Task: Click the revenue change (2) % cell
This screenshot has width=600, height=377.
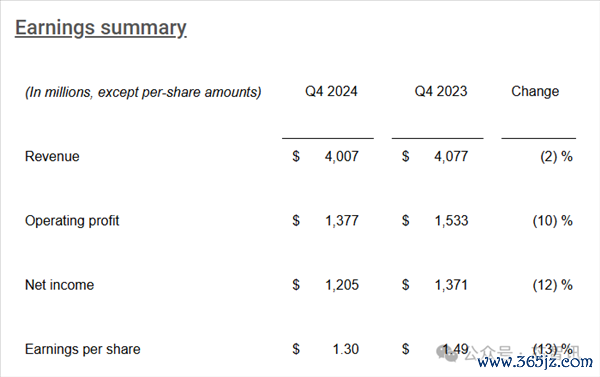Action: click(556, 157)
